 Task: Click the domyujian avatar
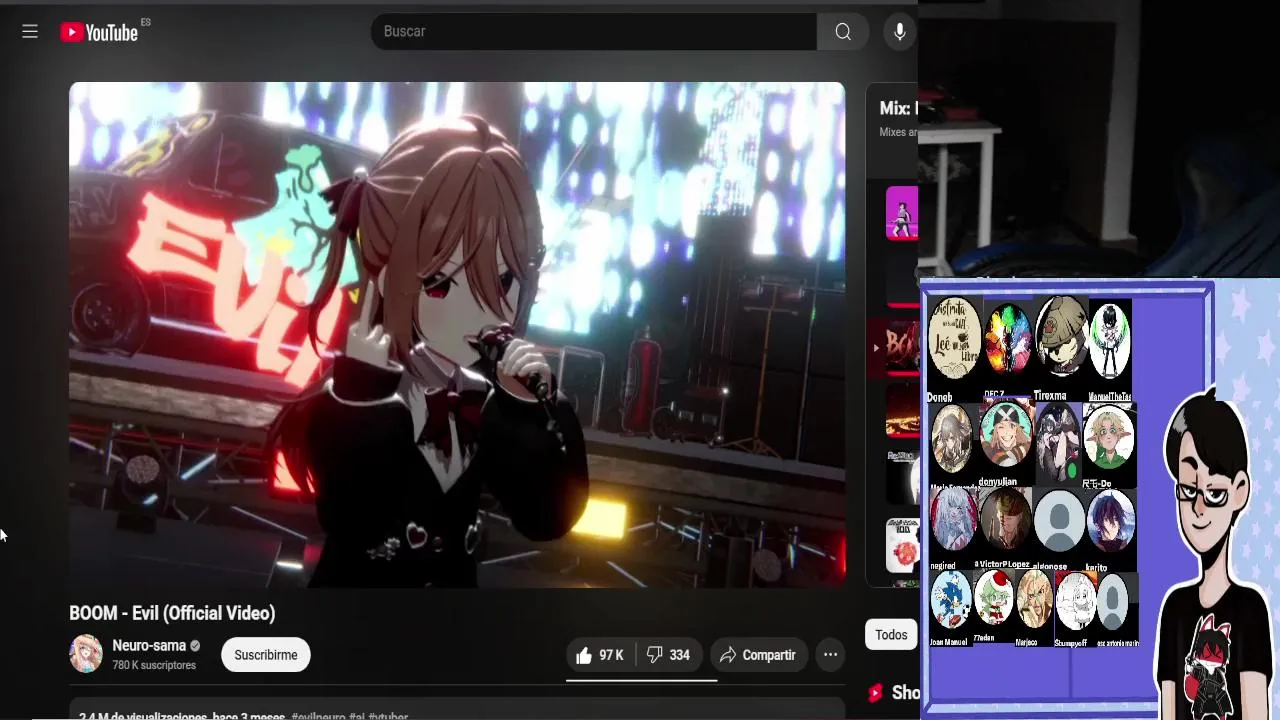[x=1005, y=434]
